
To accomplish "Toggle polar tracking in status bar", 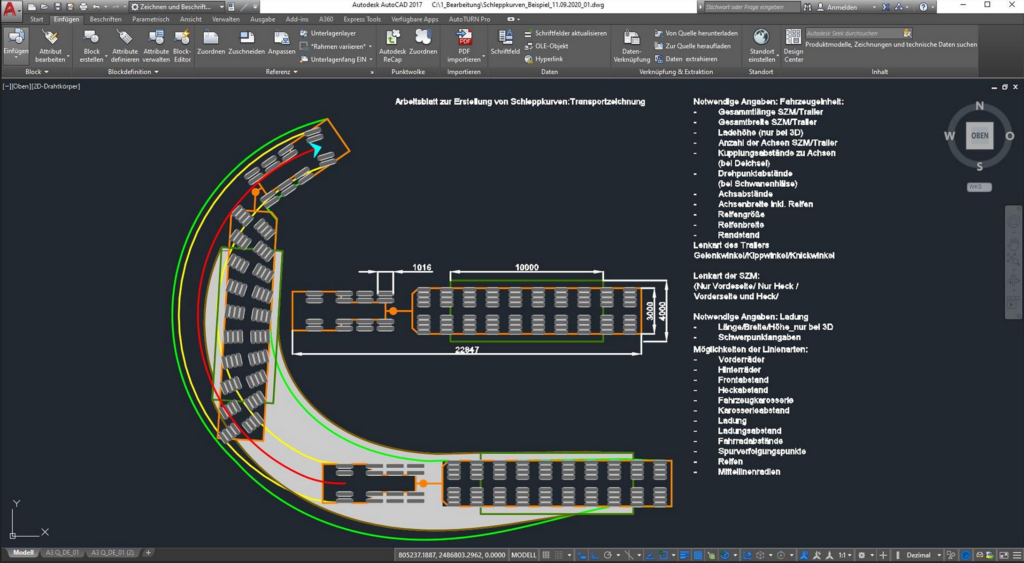I will coord(607,555).
